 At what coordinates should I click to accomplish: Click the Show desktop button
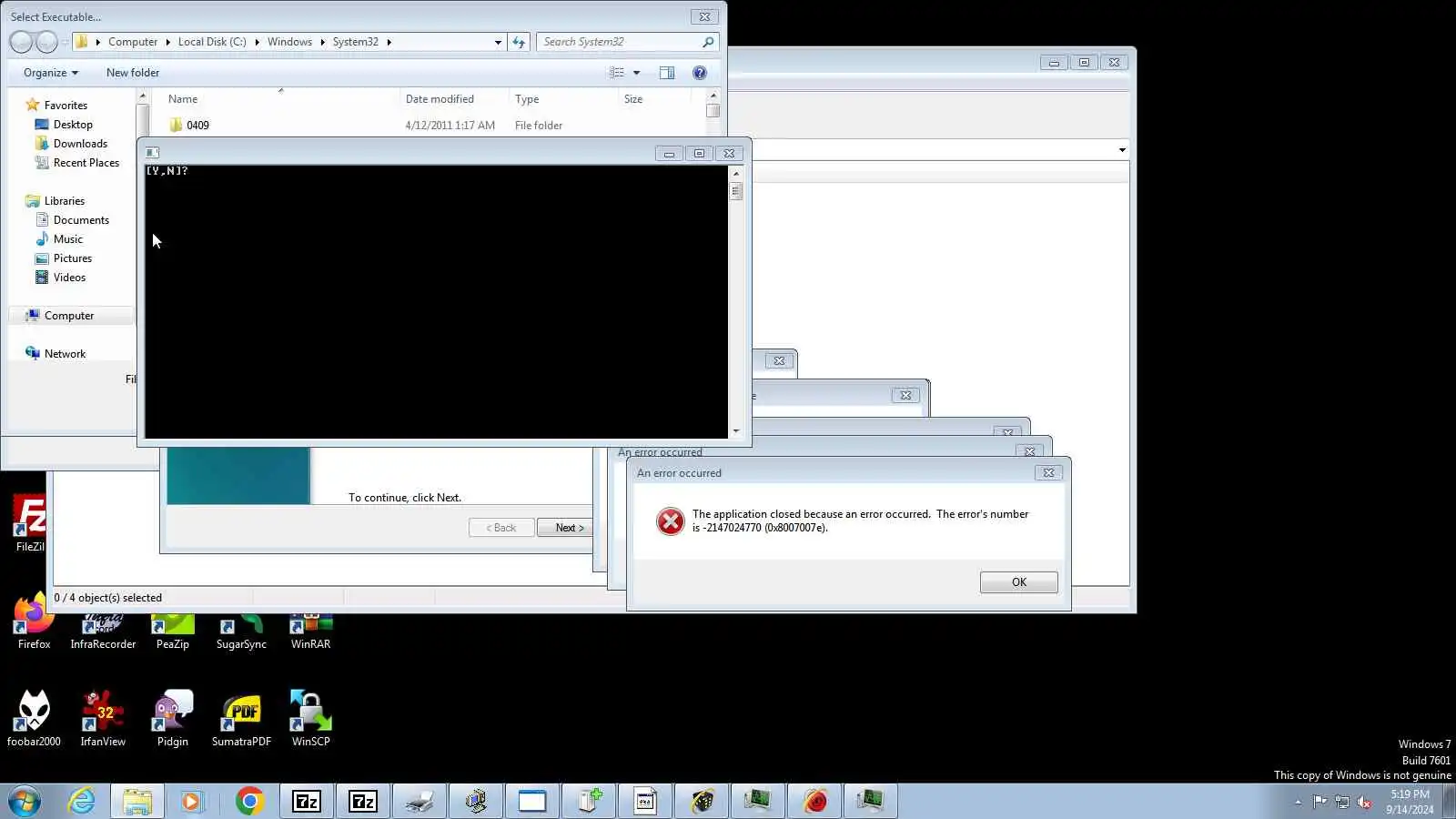[x=1450, y=801]
